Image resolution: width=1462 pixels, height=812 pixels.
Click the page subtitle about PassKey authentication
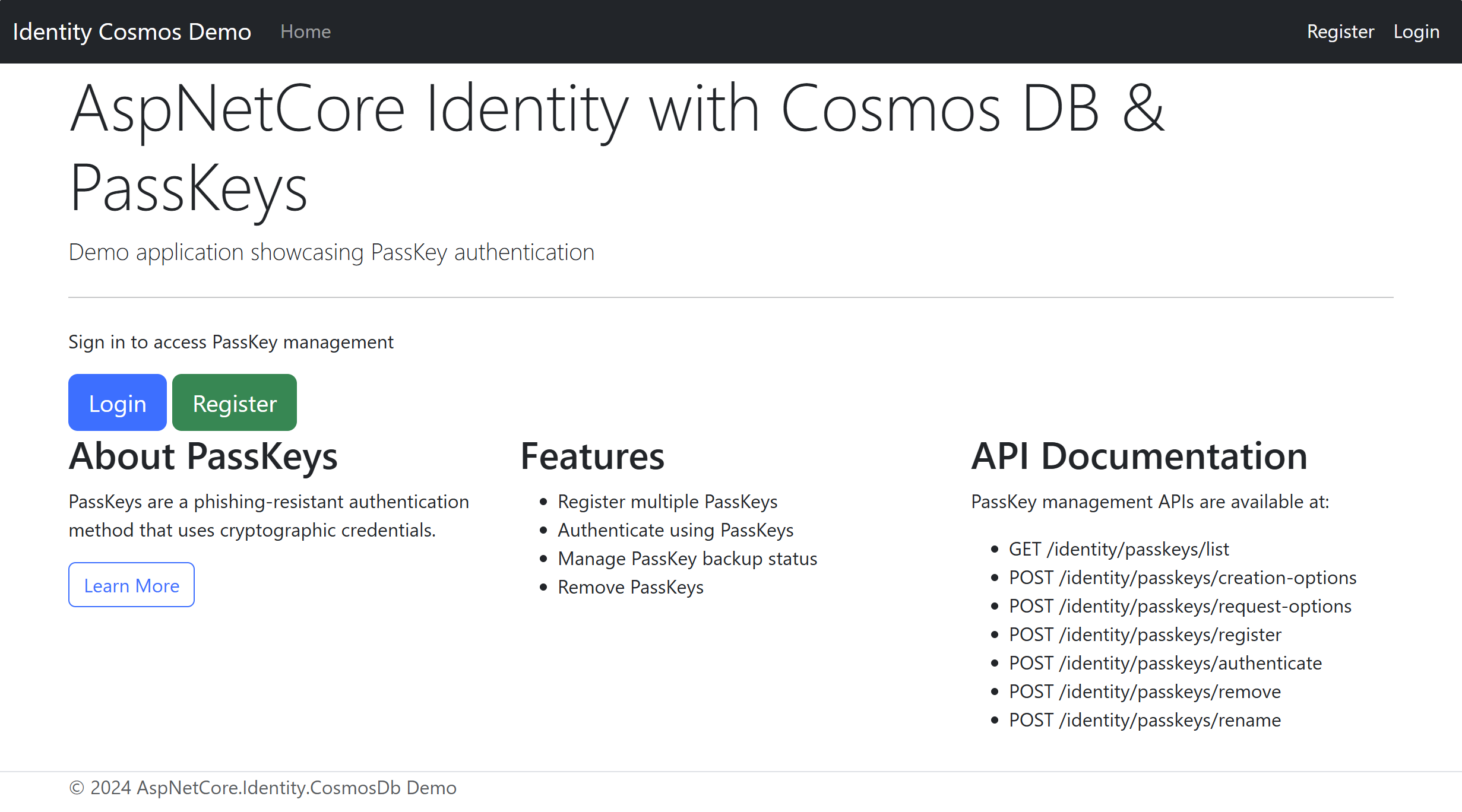331,252
